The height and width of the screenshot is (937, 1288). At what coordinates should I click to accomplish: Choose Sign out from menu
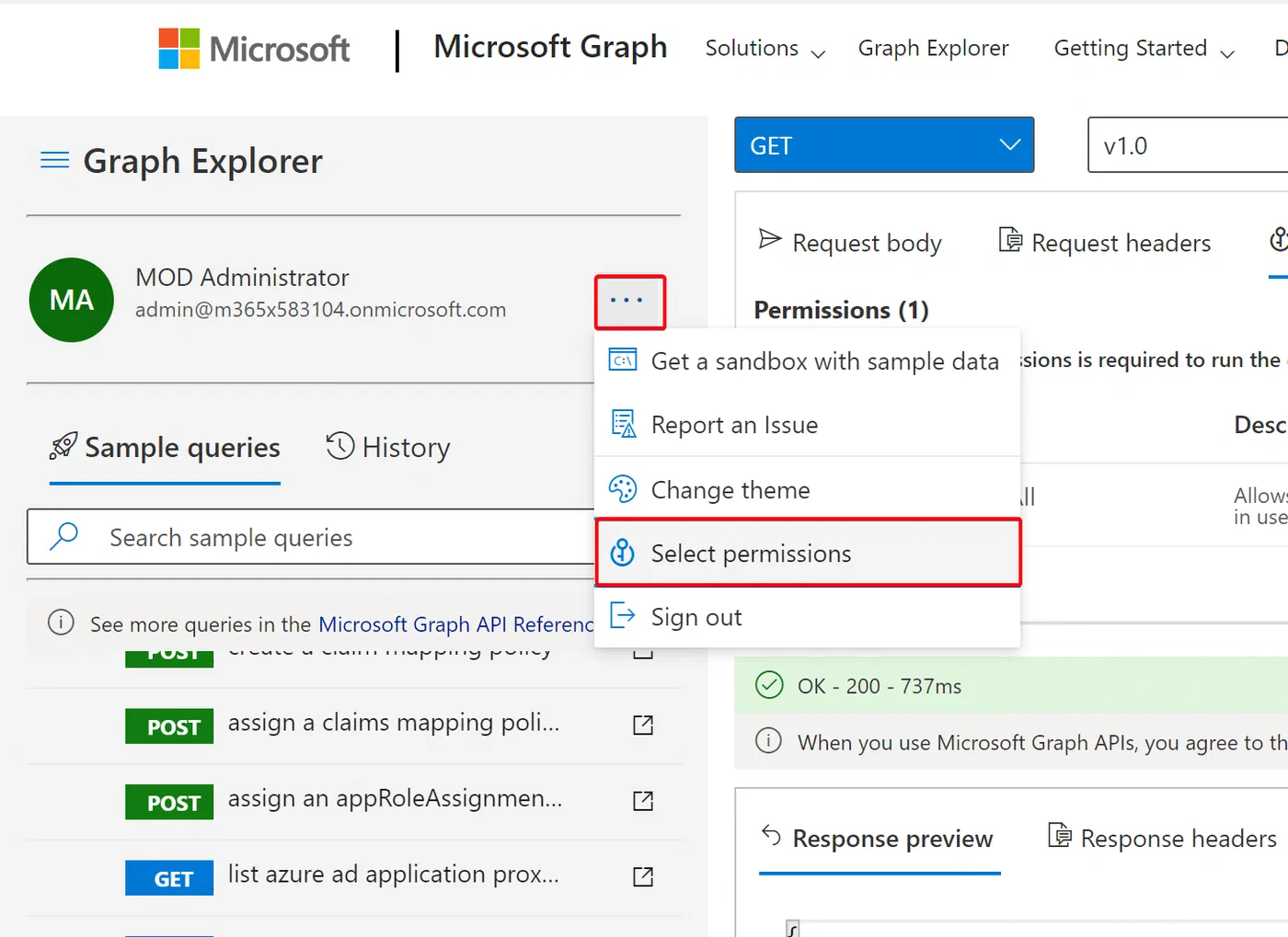click(808, 617)
